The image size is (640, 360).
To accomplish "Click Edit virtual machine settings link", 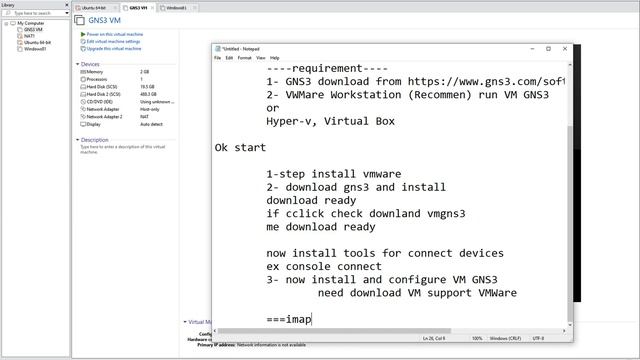I will (113, 42).
